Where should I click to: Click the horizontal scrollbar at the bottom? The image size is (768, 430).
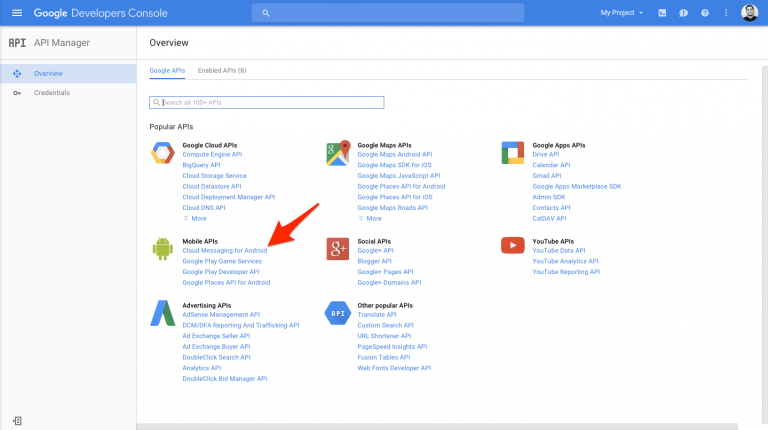click(x=437, y=427)
